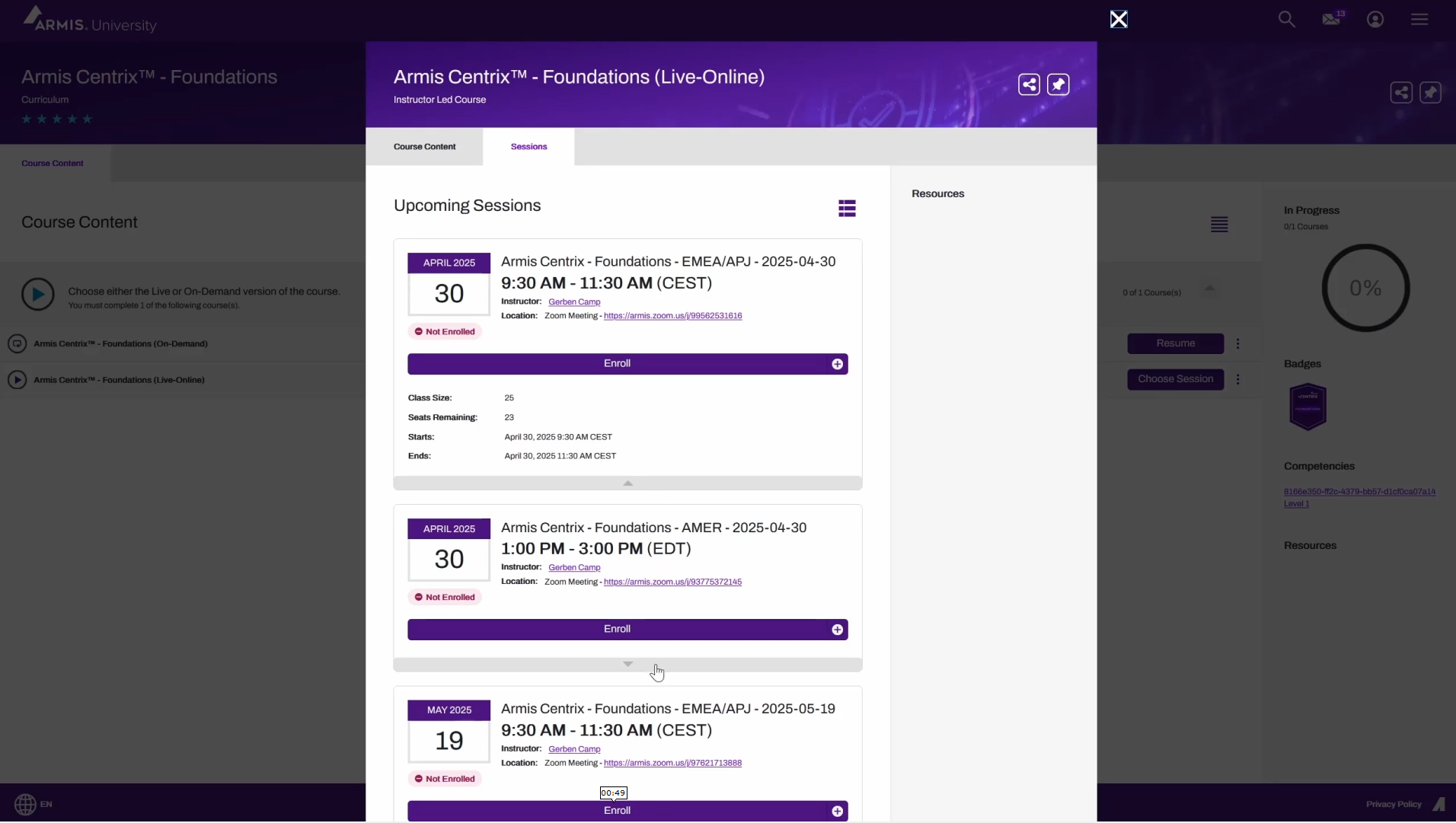Select background Course Content tab
The height and width of the screenshot is (823, 1456).
click(53, 164)
